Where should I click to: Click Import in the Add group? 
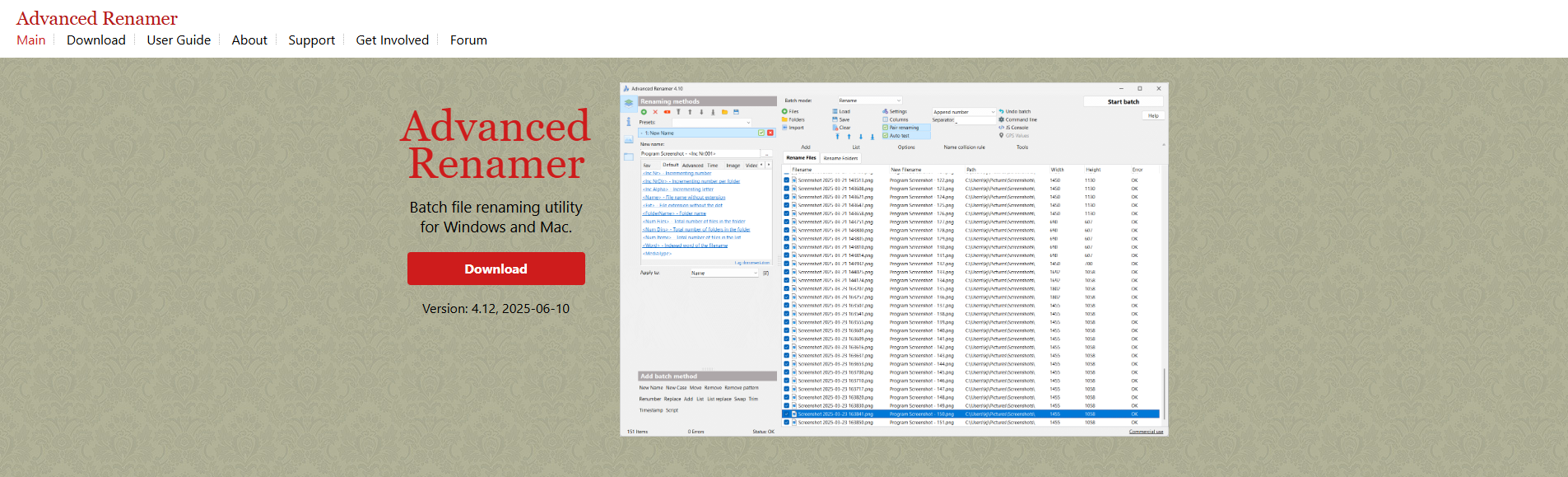792,128
